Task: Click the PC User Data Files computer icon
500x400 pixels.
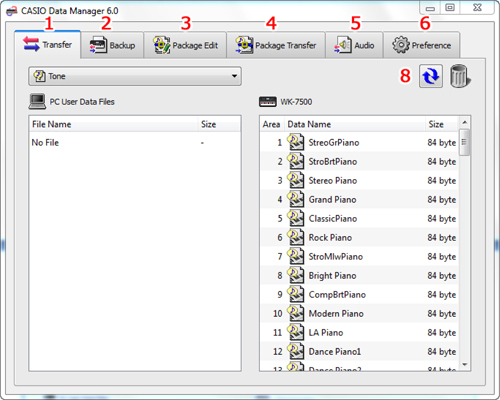Action: pos(37,101)
